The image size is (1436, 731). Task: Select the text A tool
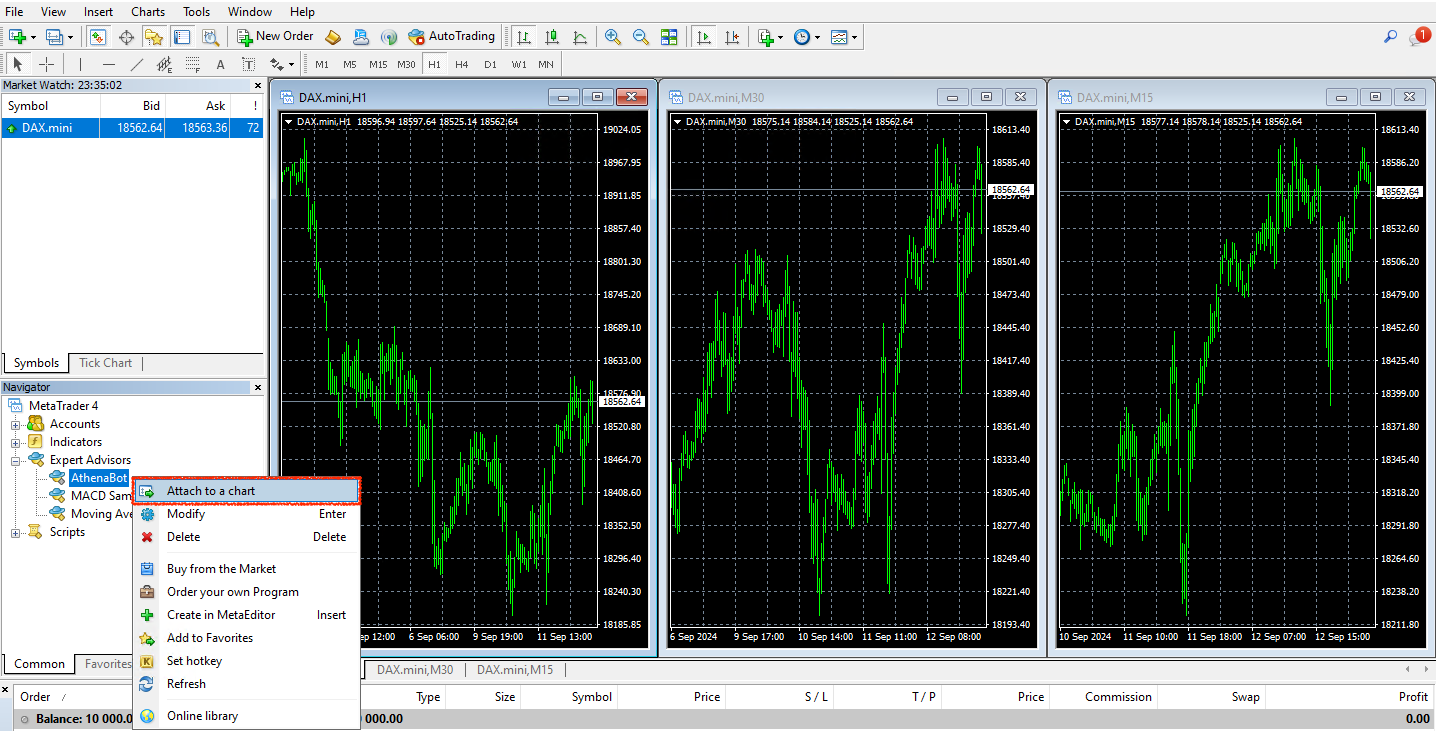pyautogui.click(x=220, y=64)
